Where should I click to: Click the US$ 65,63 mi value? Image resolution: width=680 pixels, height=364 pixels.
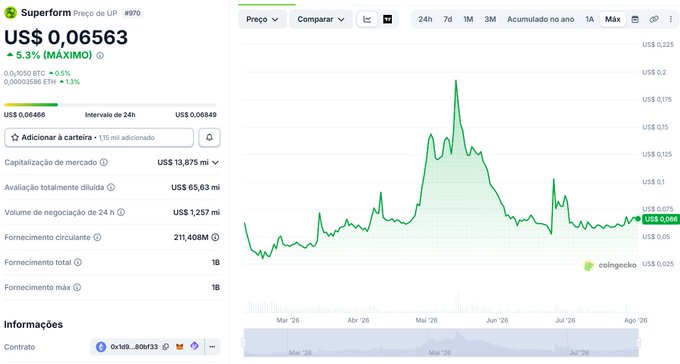tap(196, 187)
